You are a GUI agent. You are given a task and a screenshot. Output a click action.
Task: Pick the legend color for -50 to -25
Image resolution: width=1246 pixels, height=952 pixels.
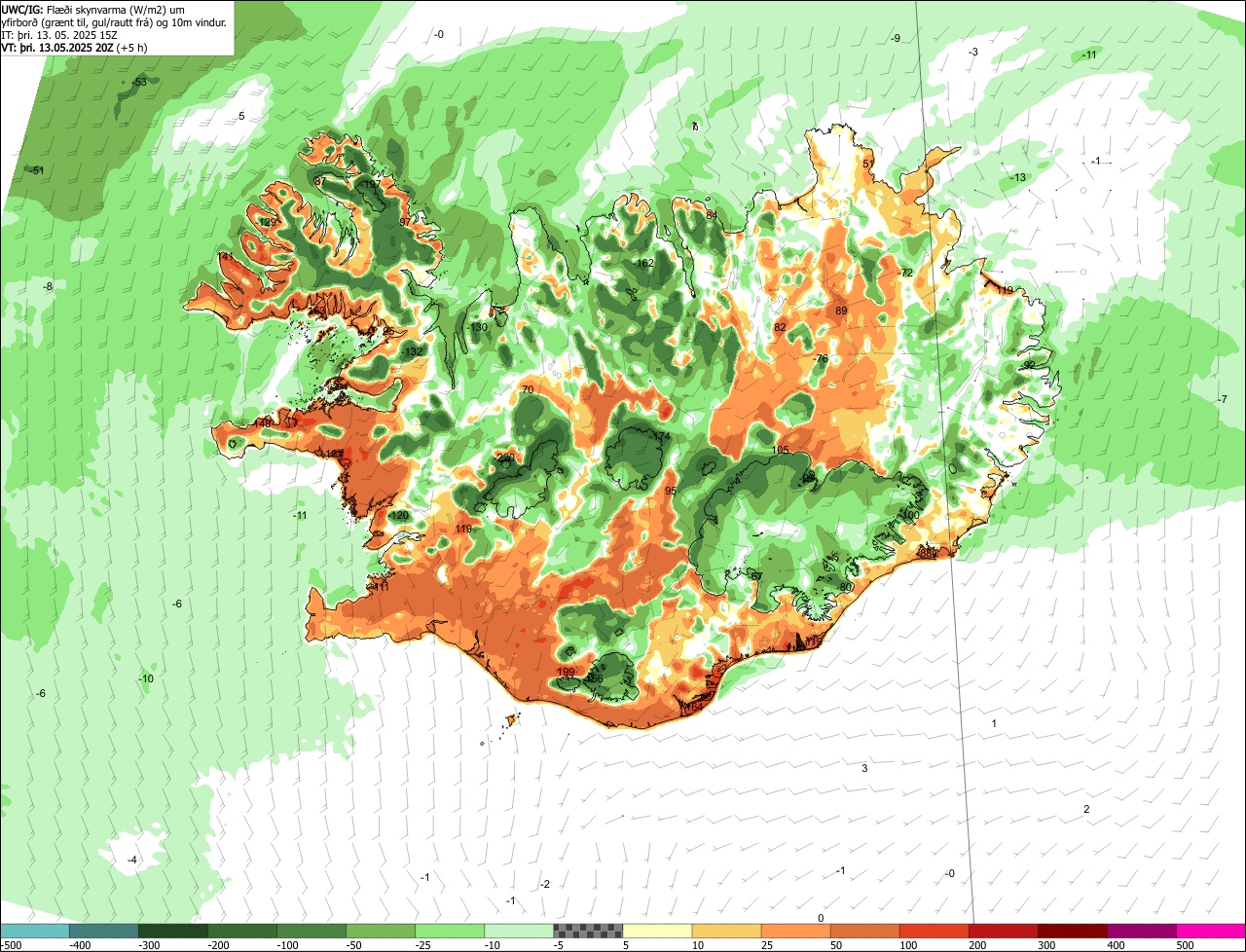click(381, 931)
